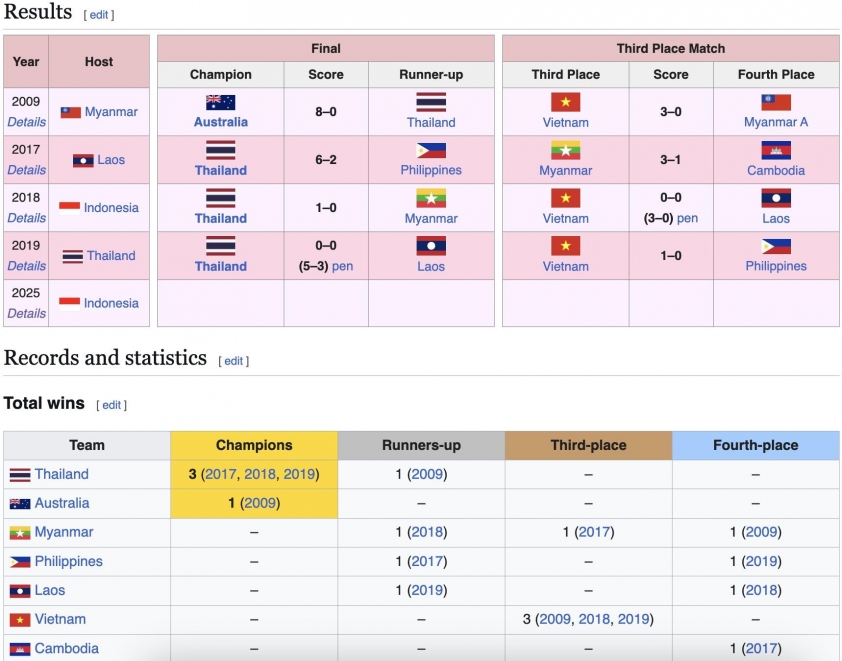
Task: Open the Cambodia team link in Total wins
Action: [67, 649]
